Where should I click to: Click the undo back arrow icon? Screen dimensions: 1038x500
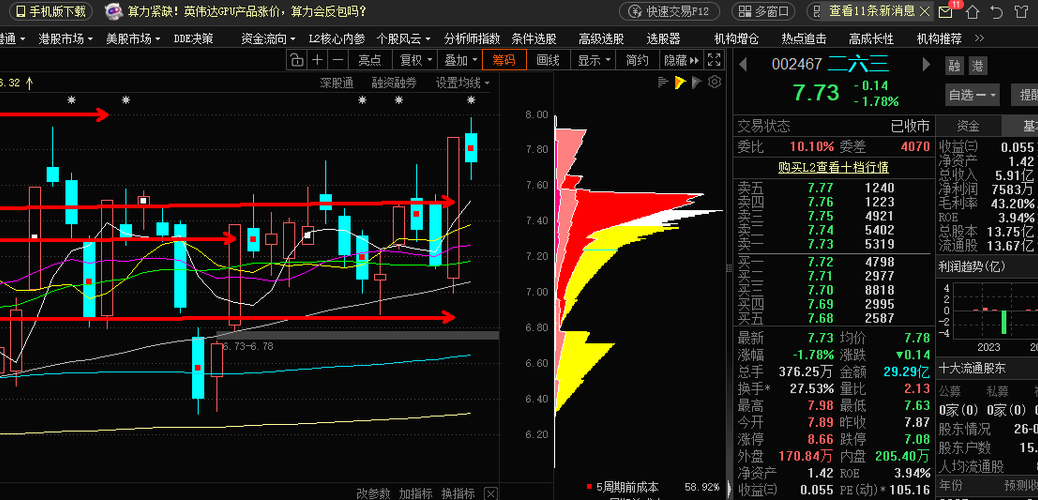coord(996,11)
